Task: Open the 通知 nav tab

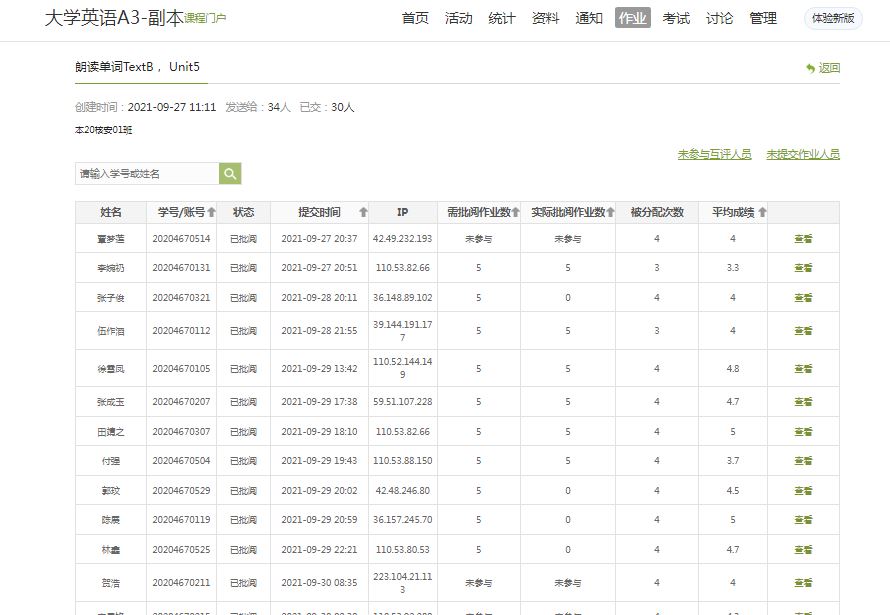Action: 589,18
